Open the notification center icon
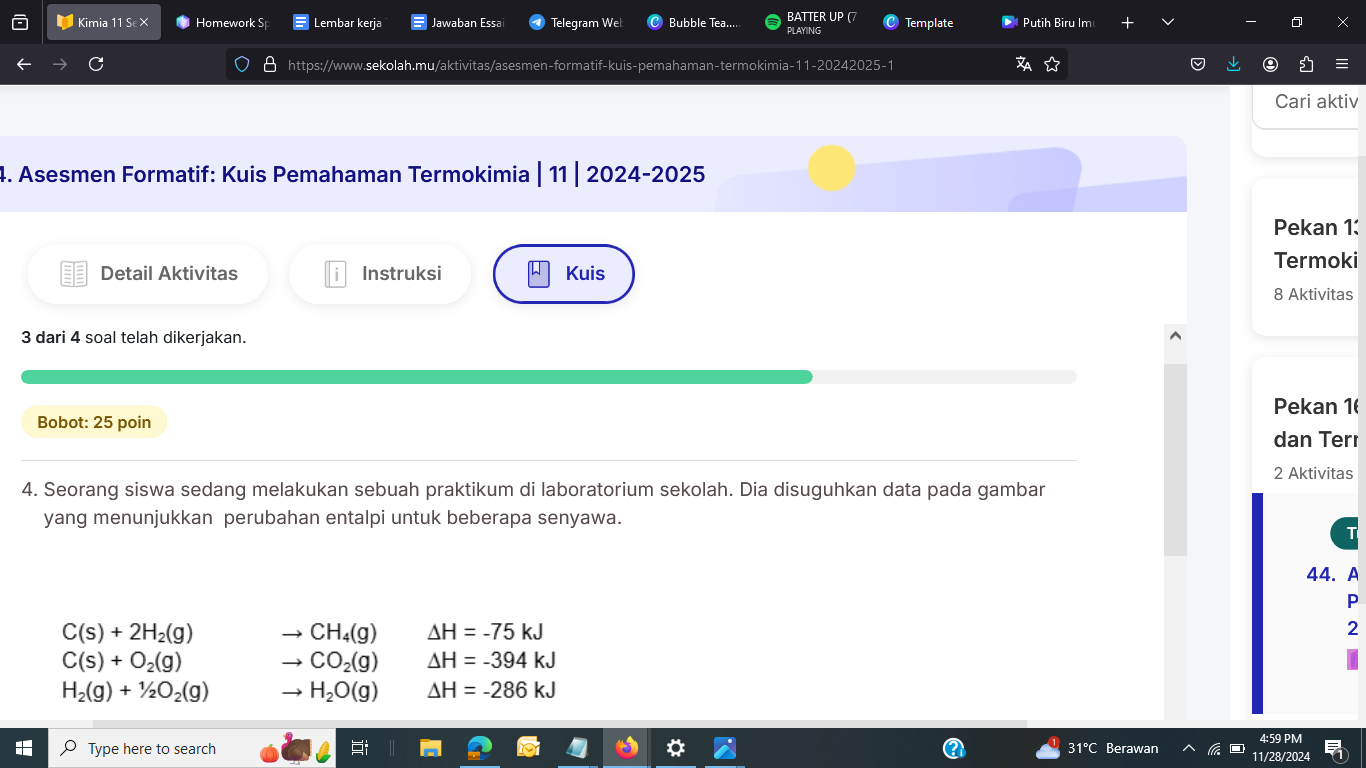Viewport: 1366px width, 768px height. pyautogui.click(x=1335, y=748)
